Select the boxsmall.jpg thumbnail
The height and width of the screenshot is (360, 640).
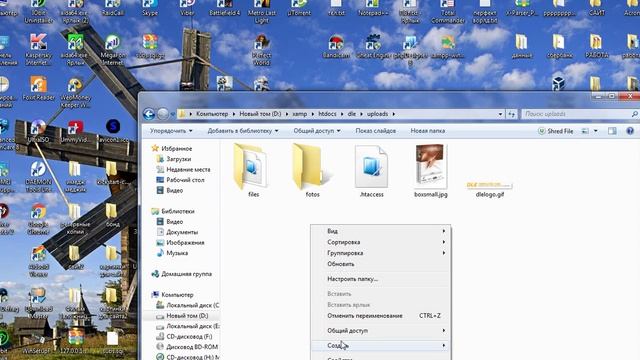[x=431, y=171]
